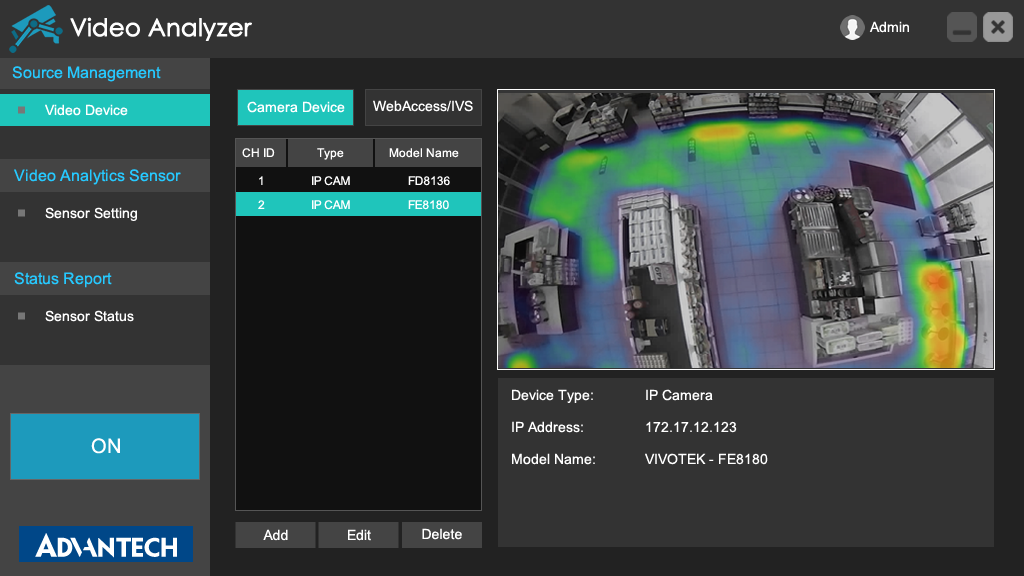The height and width of the screenshot is (576, 1024).
Task: Select the FD8136 camera row
Action: [358, 181]
